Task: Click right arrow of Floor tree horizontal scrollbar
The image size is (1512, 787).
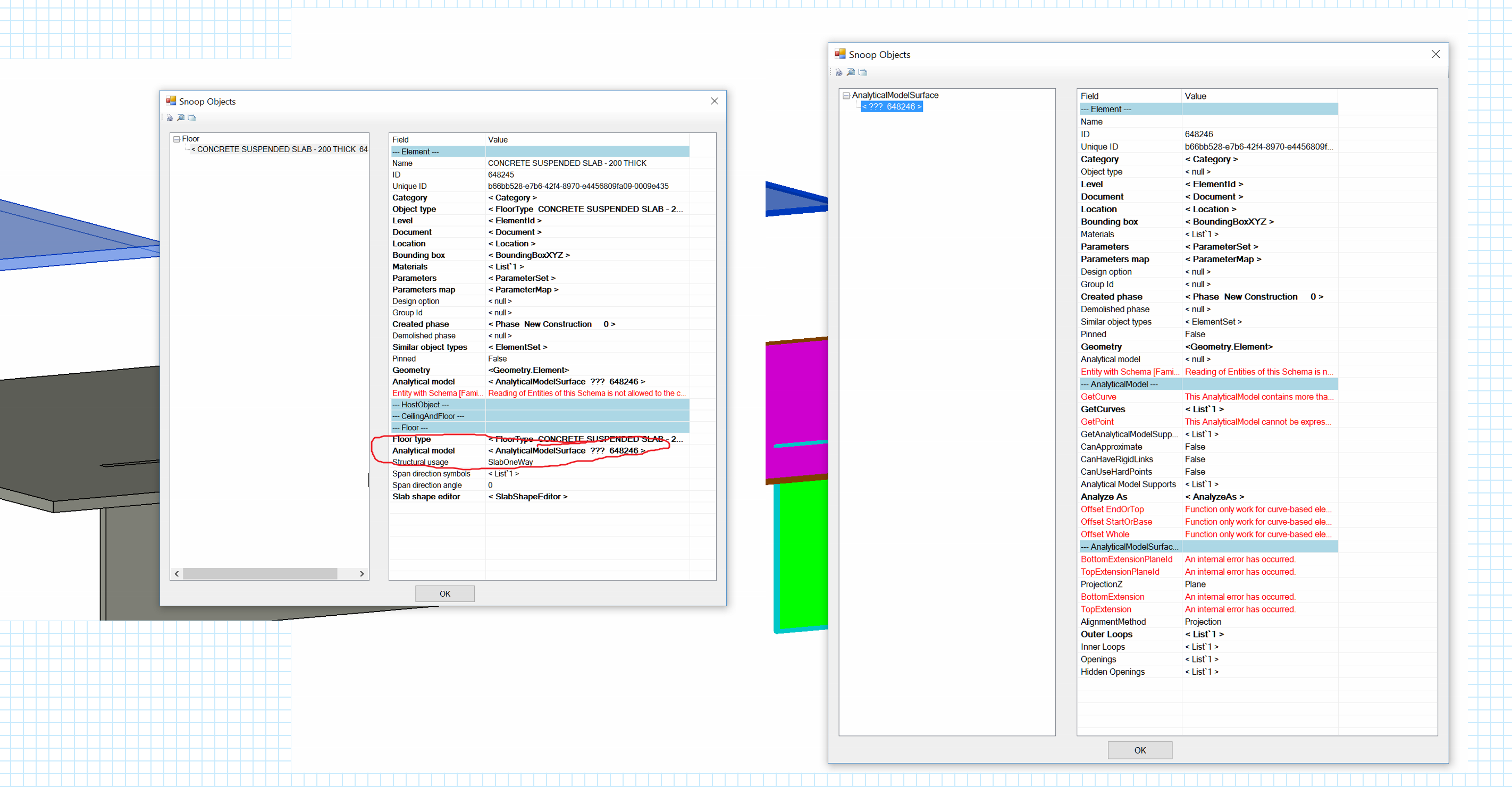Action: [x=362, y=574]
